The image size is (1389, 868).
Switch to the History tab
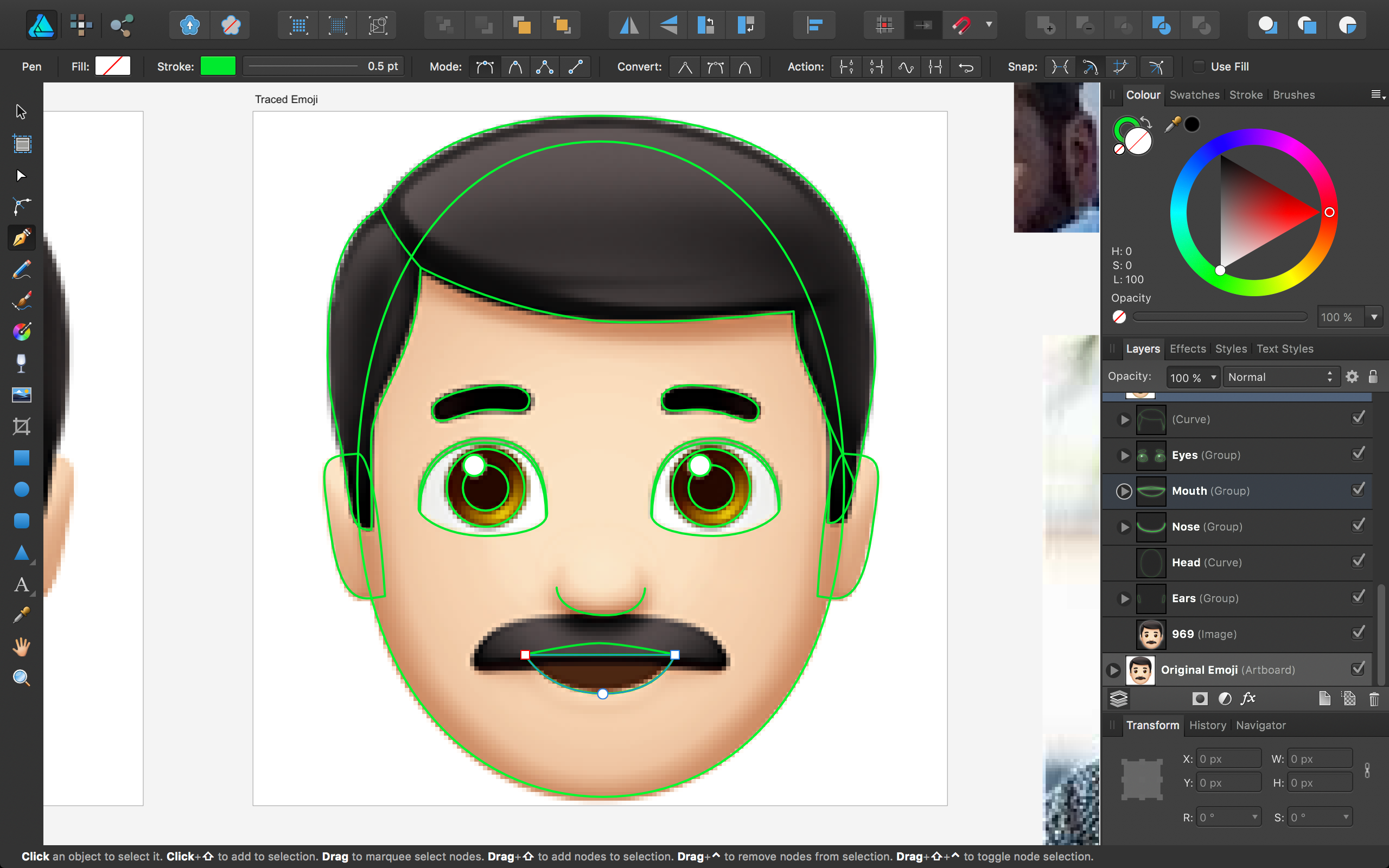[x=1207, y=725]
